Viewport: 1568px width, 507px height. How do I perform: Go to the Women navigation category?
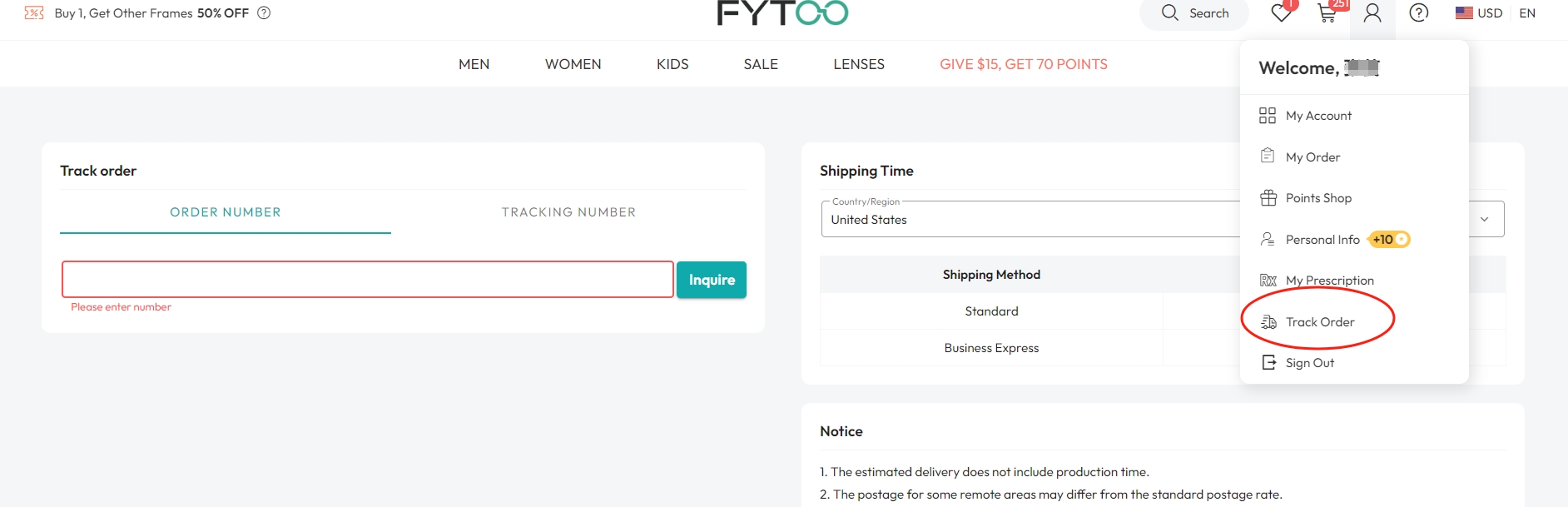point(573,64)
